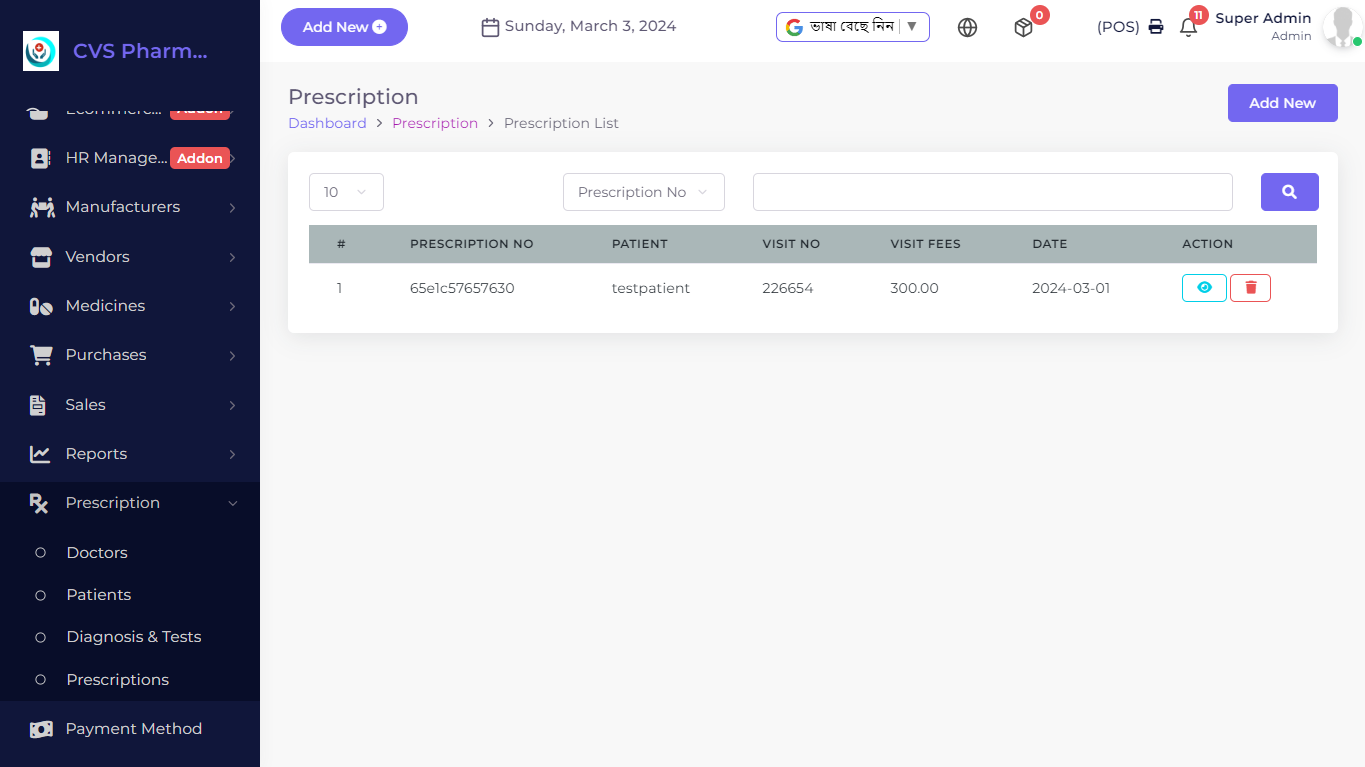Open the rows-per-page dropdown showing 10
The height and width of the screenshot is (767, 1365).
(x=346, y=192)
